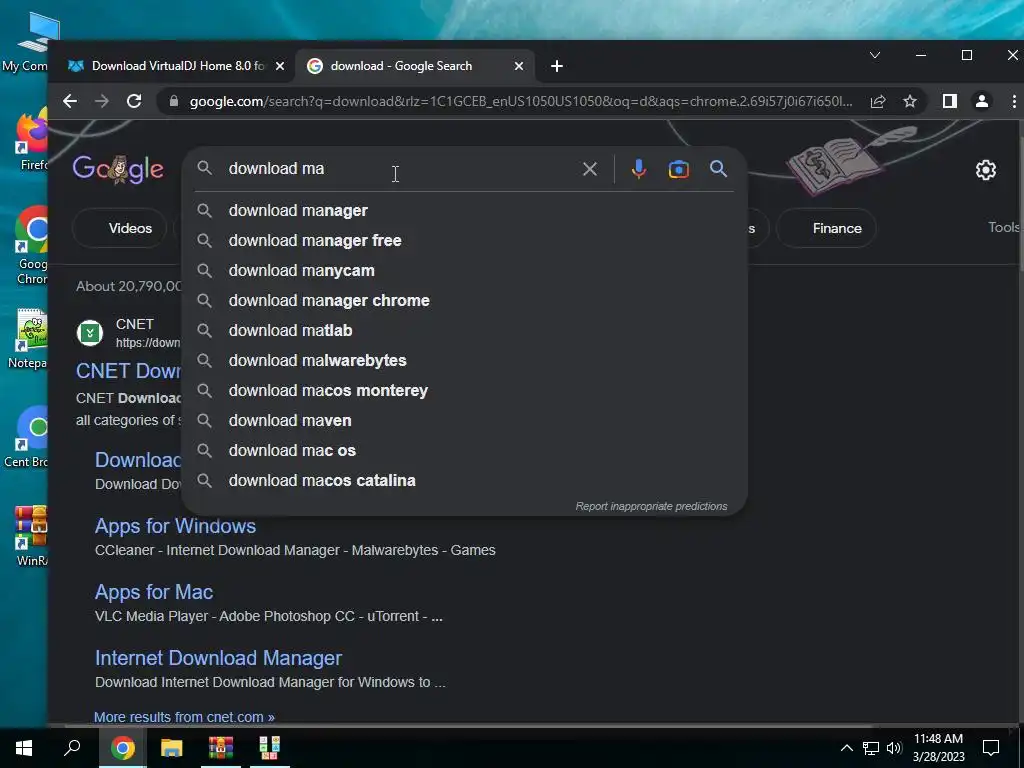Open volume control in system tray
Screen dimensions: 1024x768
[894, 748]
